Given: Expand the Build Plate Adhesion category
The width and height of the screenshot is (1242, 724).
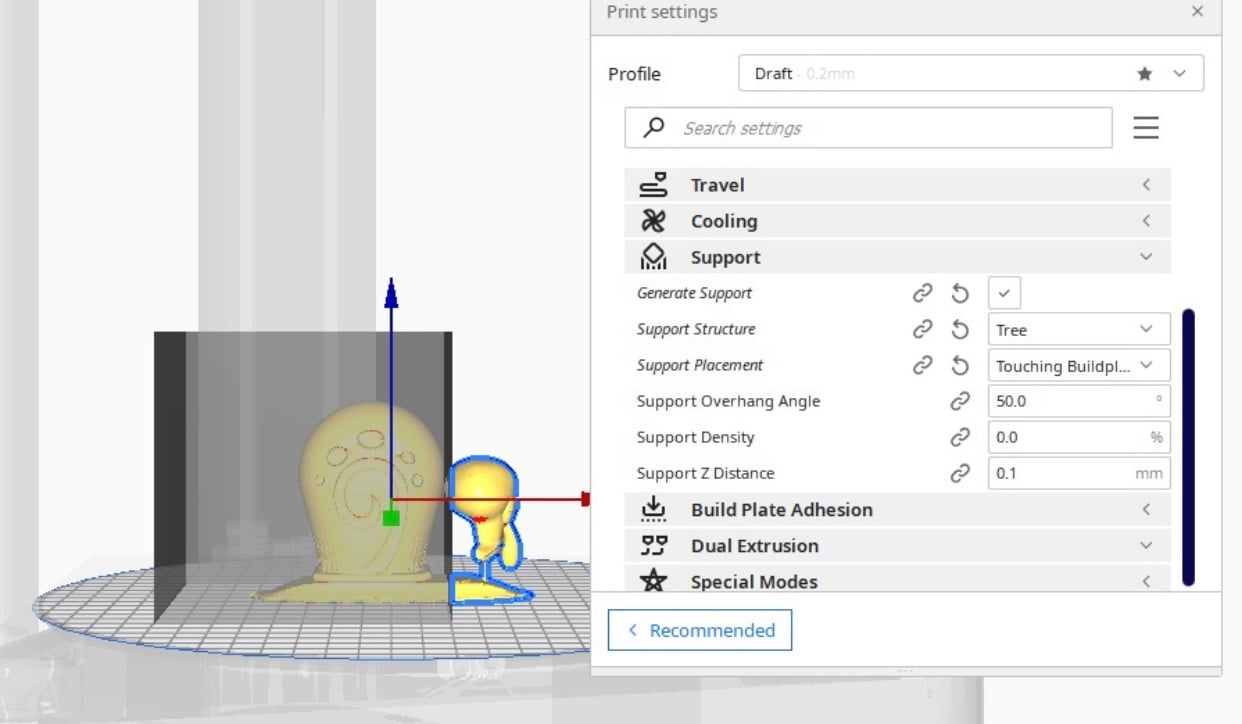Looking at the screenshot, I should (x=898, y=510).
